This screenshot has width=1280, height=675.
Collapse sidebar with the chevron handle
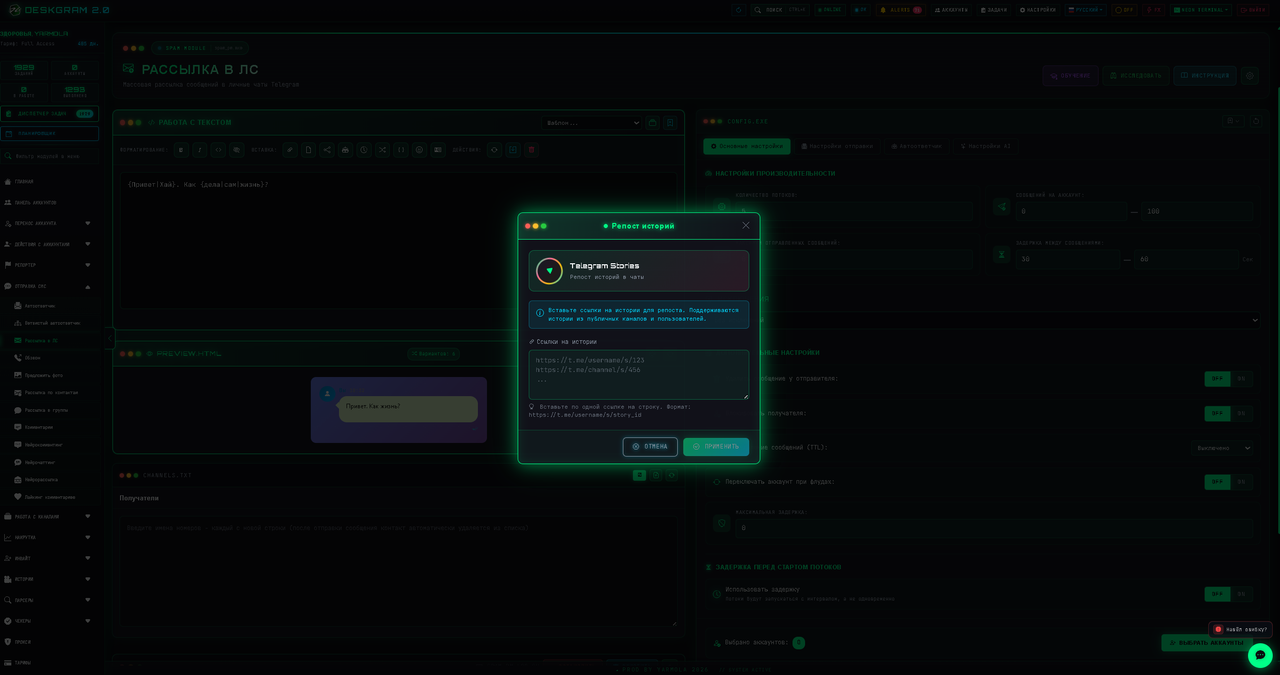(x=109, y=339)
